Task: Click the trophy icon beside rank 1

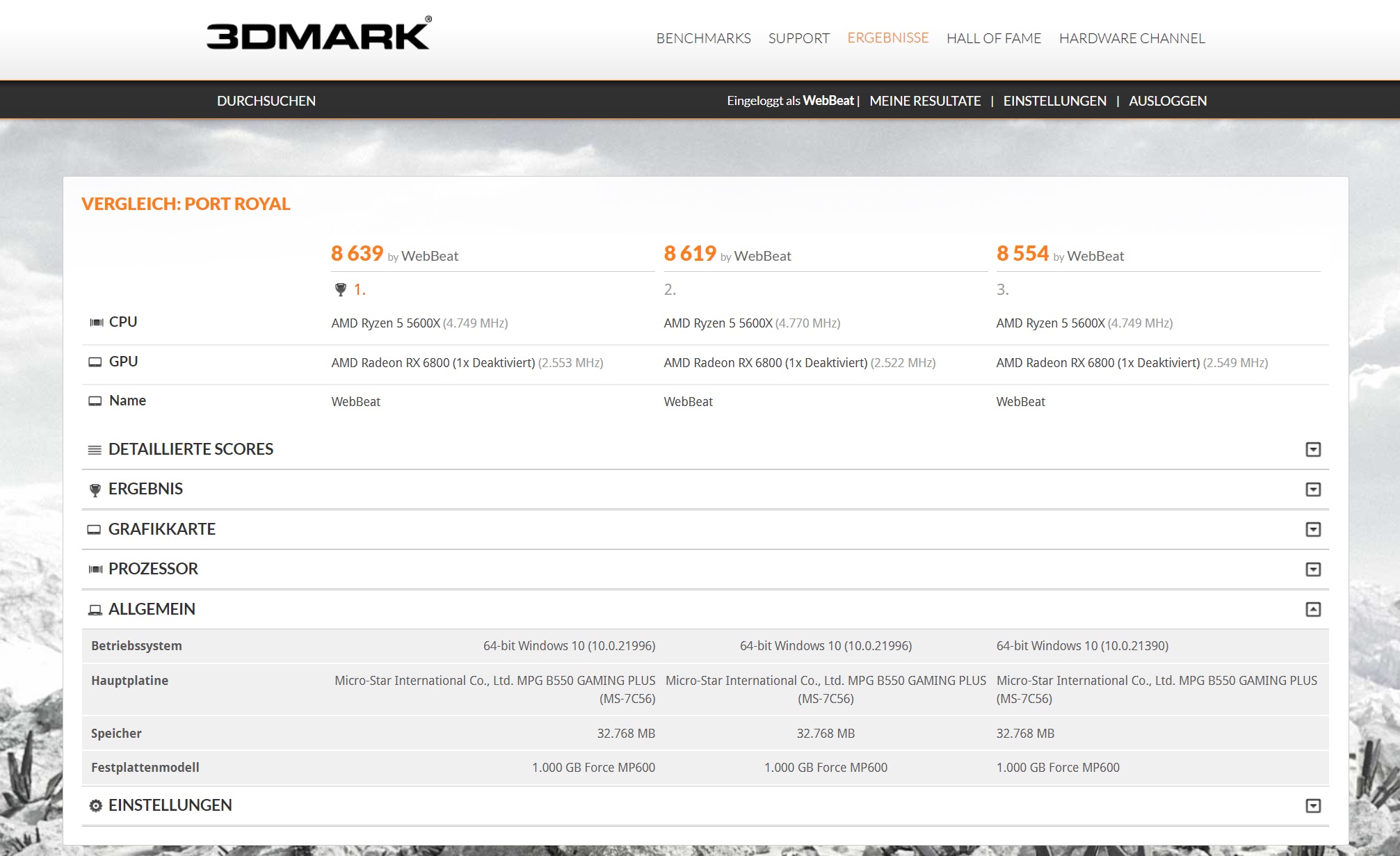Action: [x=340, y=290]
